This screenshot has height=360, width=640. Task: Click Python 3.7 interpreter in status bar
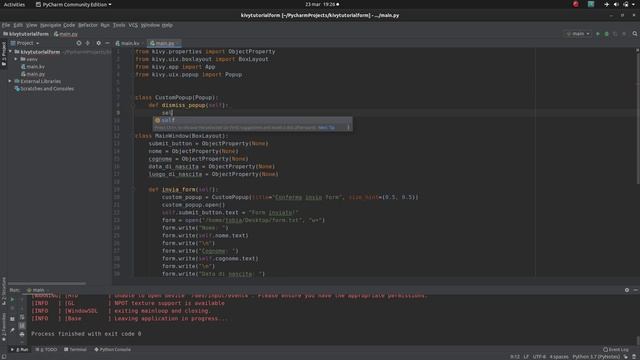click(x=596, y=357)
